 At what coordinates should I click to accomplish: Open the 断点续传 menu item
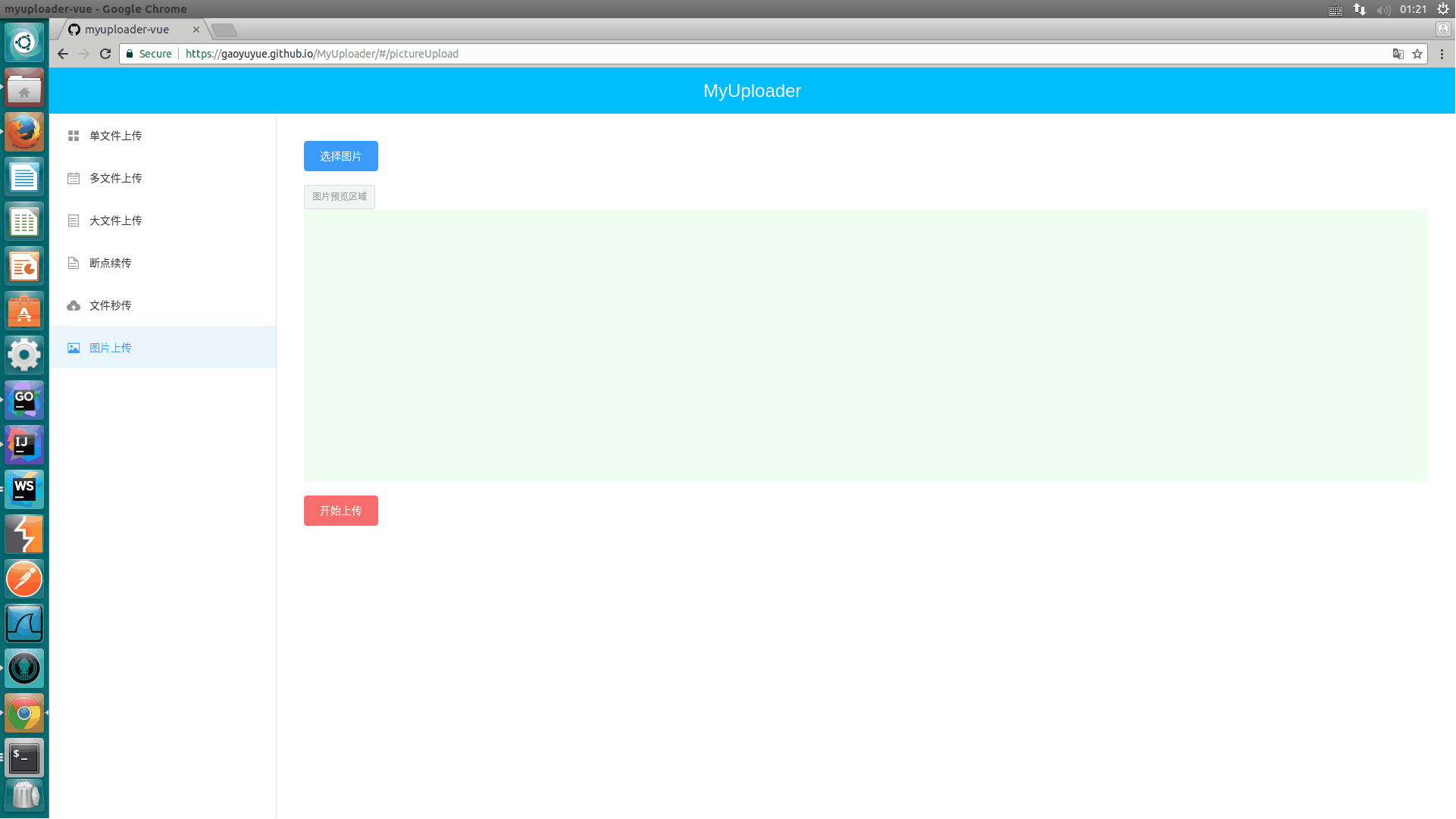[x=111, y=263]
